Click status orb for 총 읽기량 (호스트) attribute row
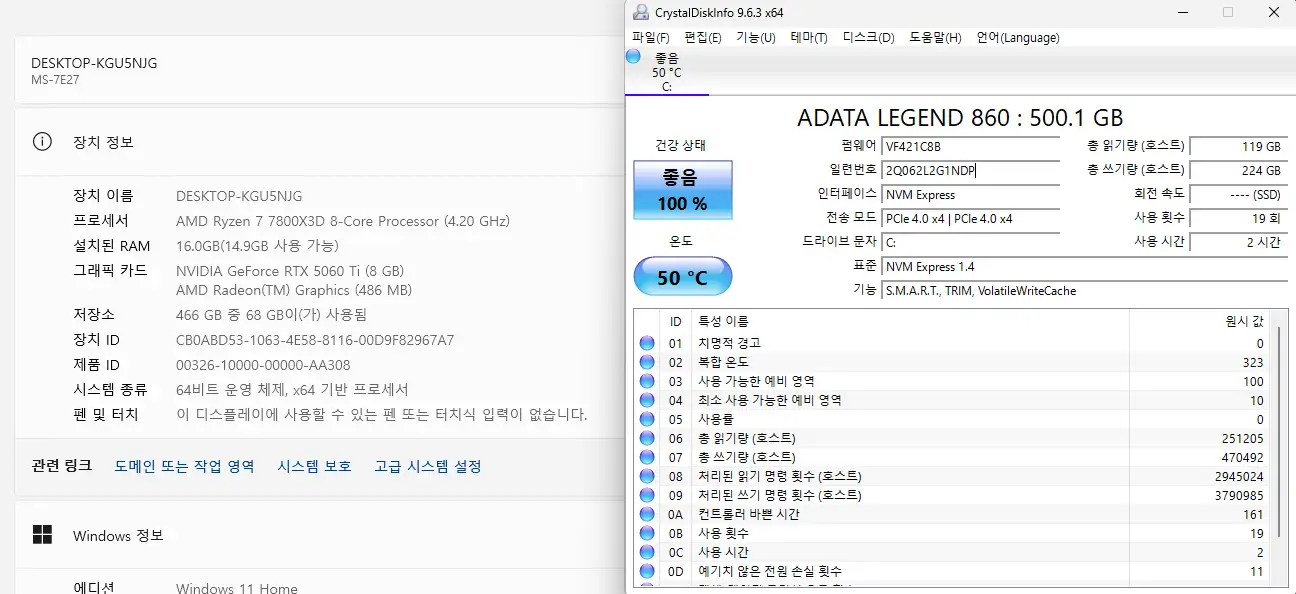 (x=646, y=438)
